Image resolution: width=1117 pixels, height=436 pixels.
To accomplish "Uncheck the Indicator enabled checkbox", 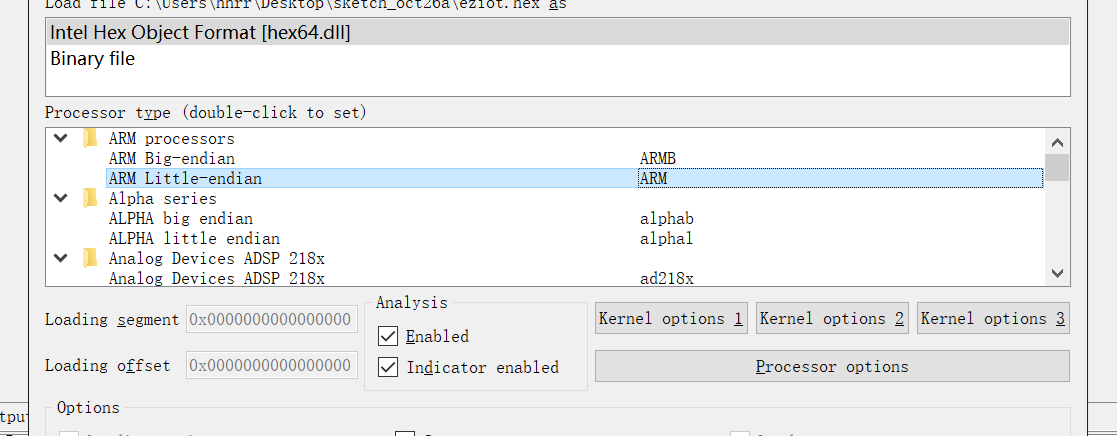I will coord(388,367).
